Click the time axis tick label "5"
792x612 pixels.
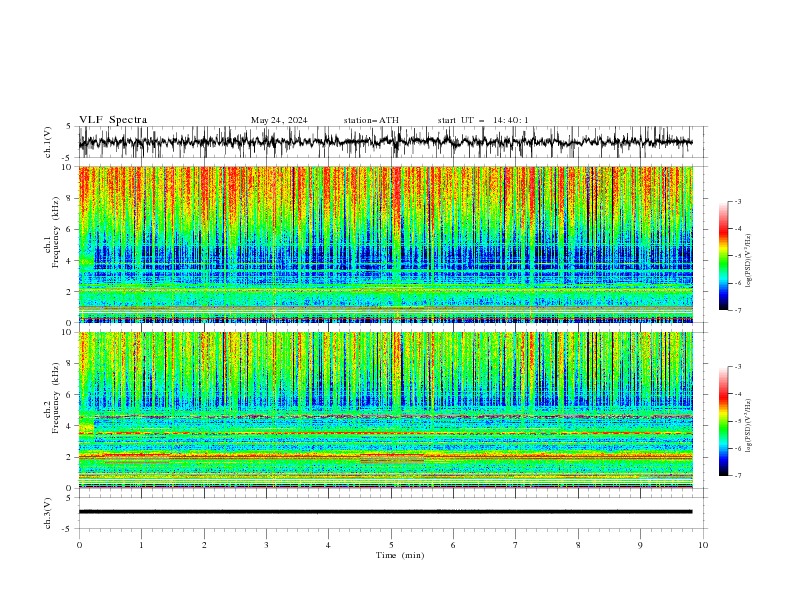point(391,545)
